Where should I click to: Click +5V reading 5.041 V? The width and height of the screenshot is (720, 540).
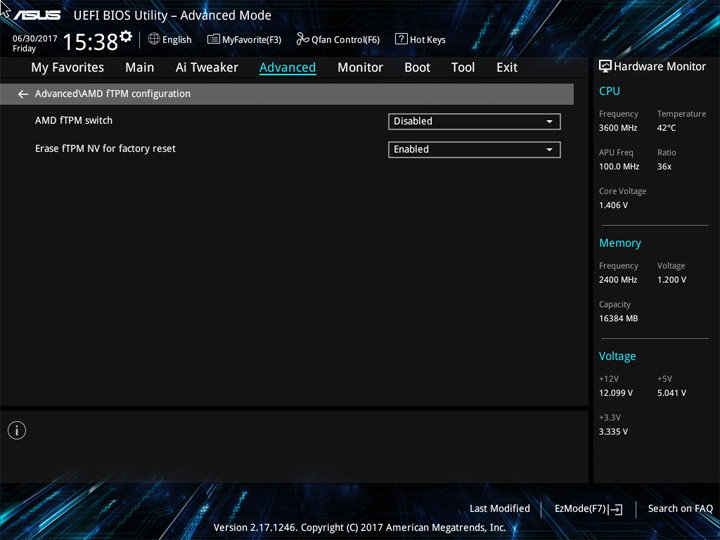672,393
